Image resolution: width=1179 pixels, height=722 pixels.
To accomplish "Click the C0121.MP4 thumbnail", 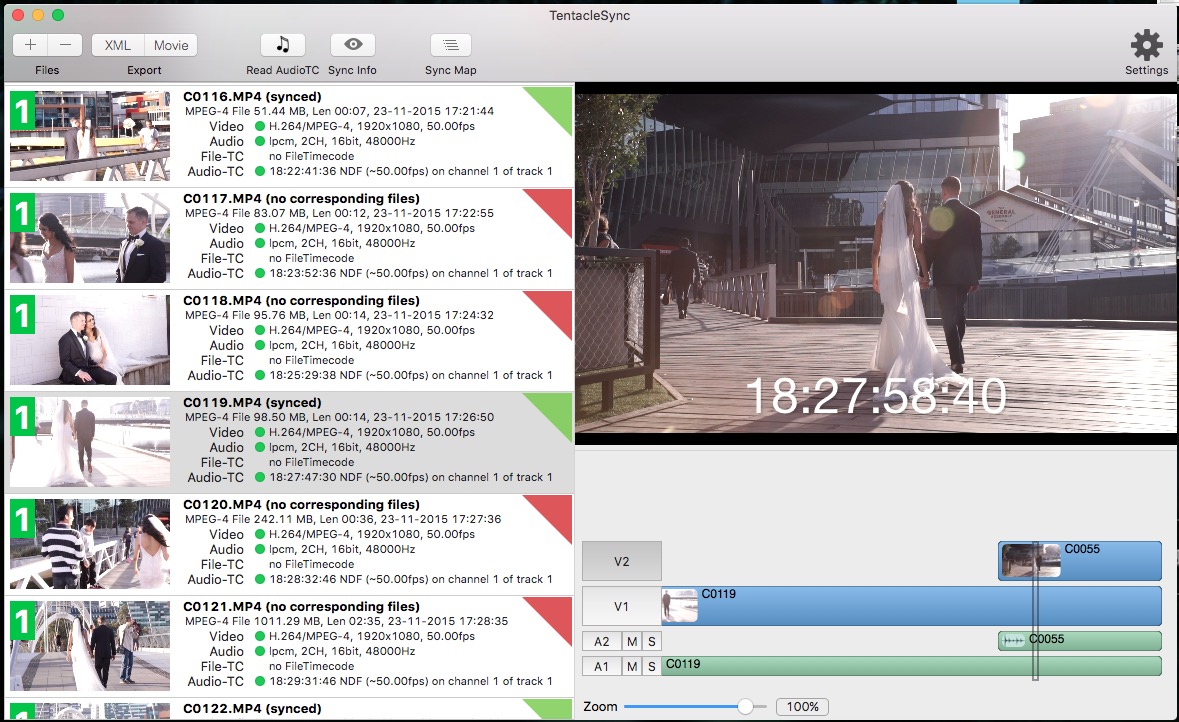I will tap(90, 646).
